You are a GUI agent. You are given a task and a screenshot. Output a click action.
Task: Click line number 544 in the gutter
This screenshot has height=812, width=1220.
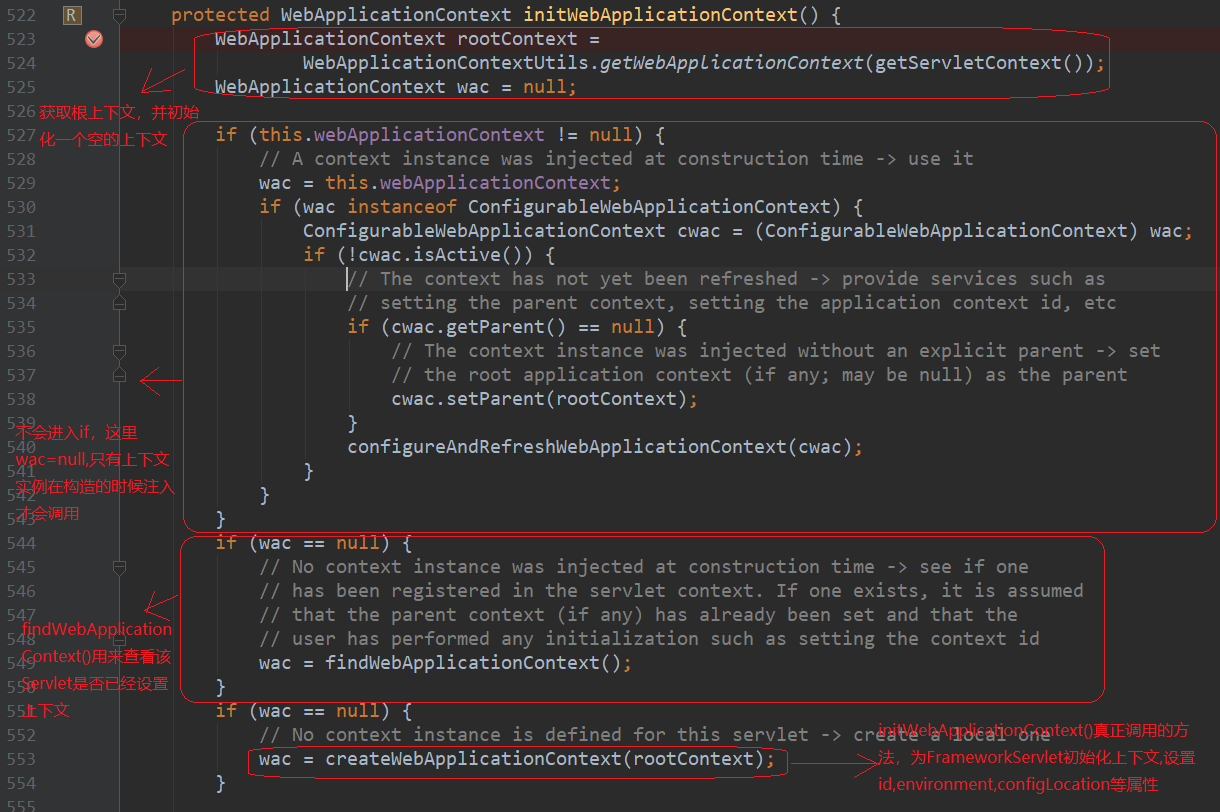click(x=21, y=543)
